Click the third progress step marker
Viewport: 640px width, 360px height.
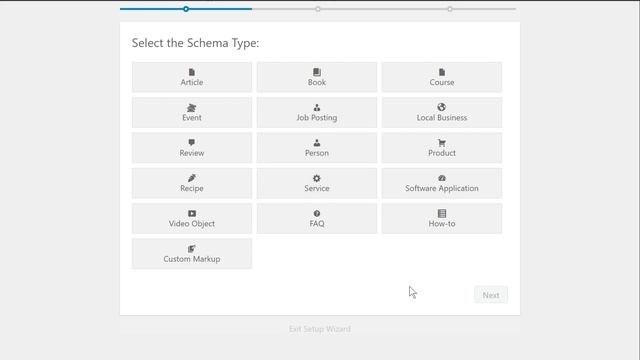coord(449,9)
